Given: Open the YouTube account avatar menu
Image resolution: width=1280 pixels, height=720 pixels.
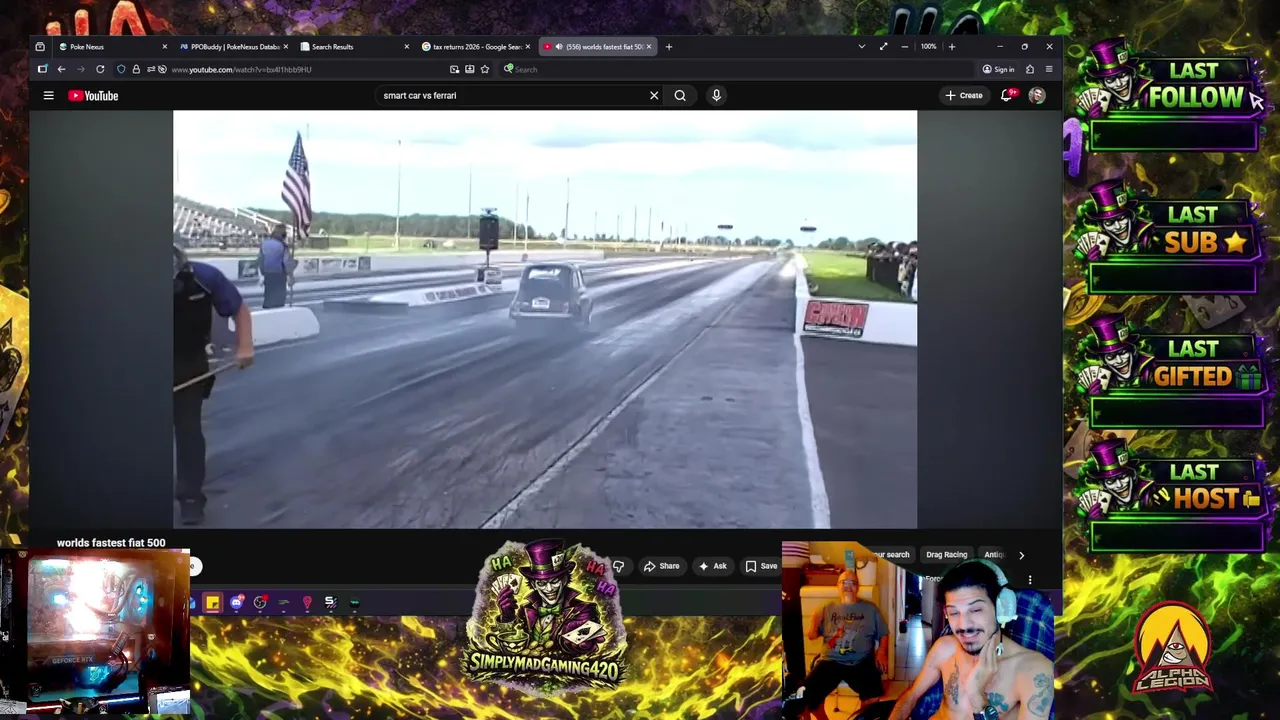Looking at the screenshot, I should click(1037, 95).
